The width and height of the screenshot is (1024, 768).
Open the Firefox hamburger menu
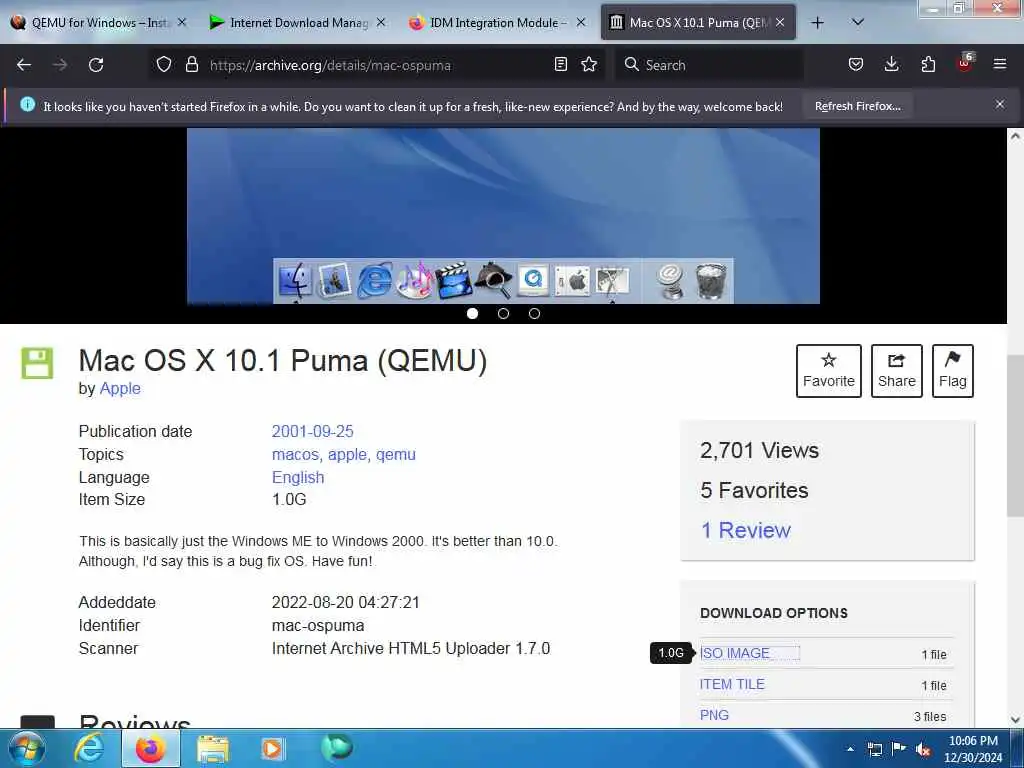(x=1000, y=65)
